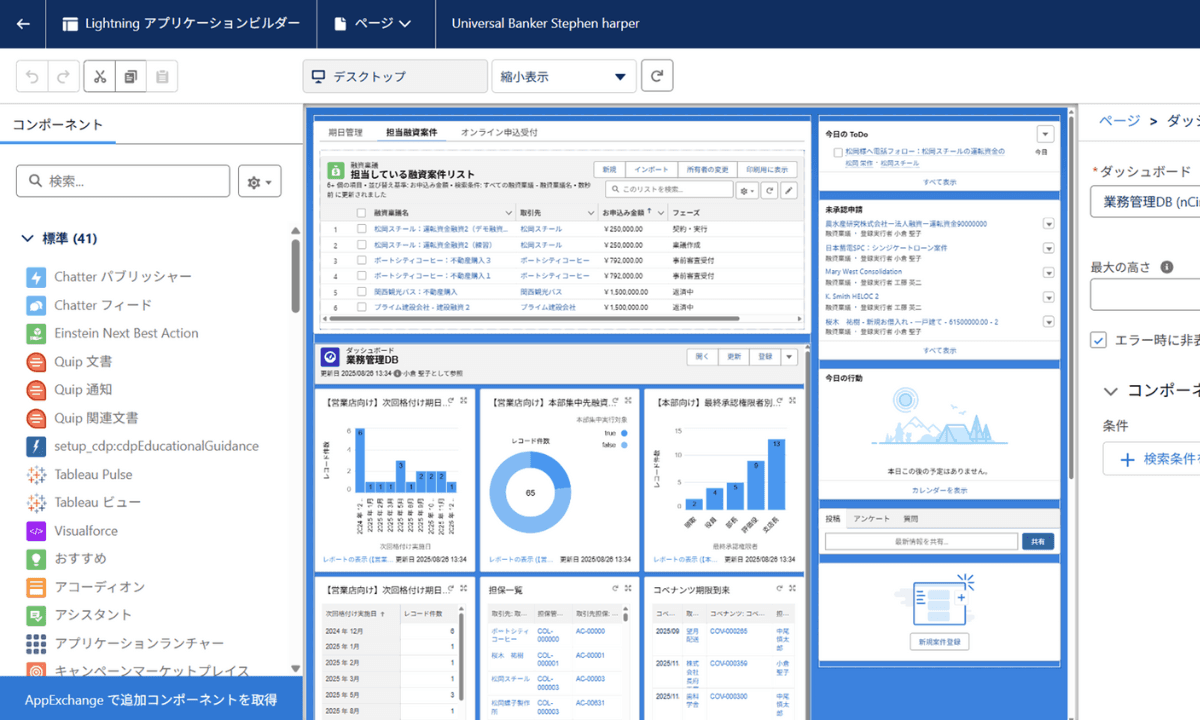This screenshot has height=720, width=1200.
Task: Switch to the オンライン申込受付 tab
Action: (499, 132)
